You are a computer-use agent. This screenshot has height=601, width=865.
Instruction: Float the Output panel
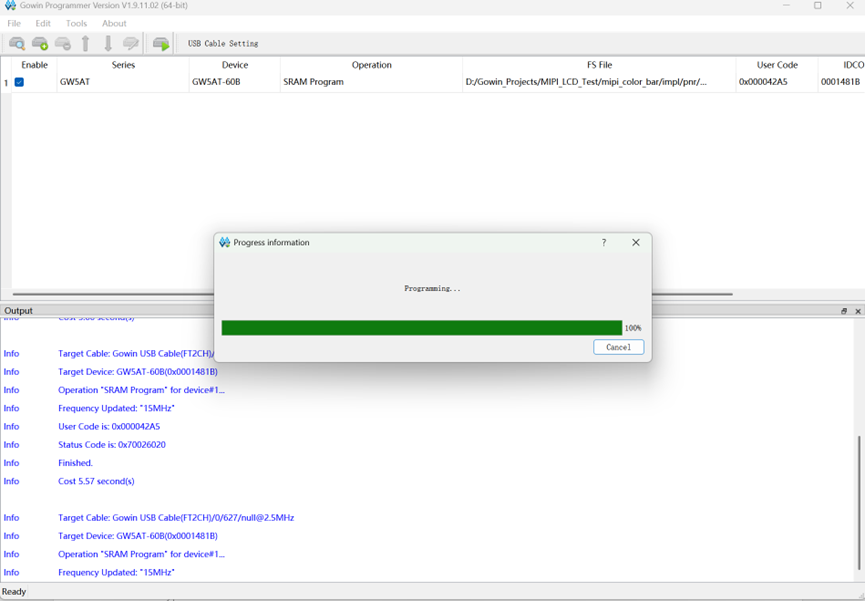click(x=844, y=311)
